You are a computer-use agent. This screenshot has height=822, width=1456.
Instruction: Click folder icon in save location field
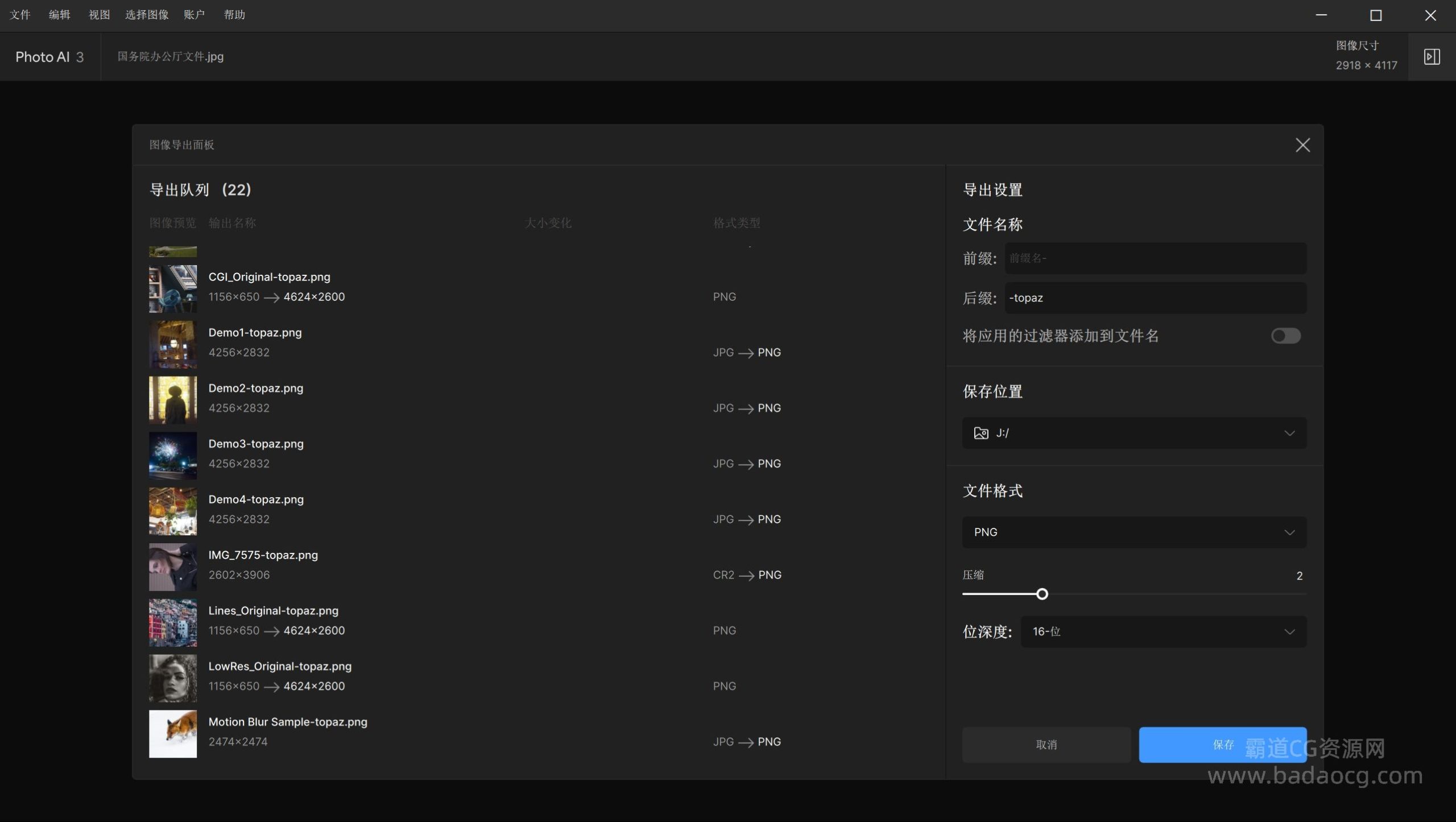(x=981, y=433)
